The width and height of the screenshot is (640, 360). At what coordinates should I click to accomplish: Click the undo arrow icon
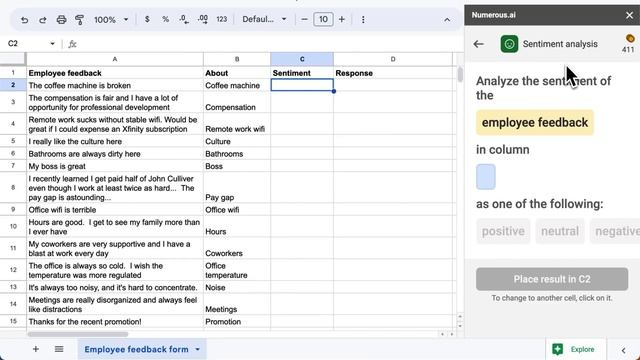(24, 20)
